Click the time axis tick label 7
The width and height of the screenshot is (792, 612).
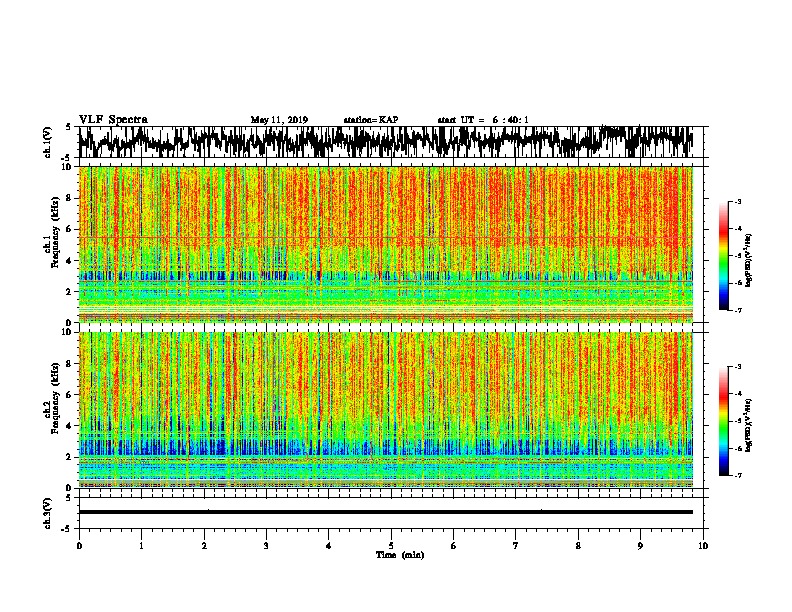[516, 546]
